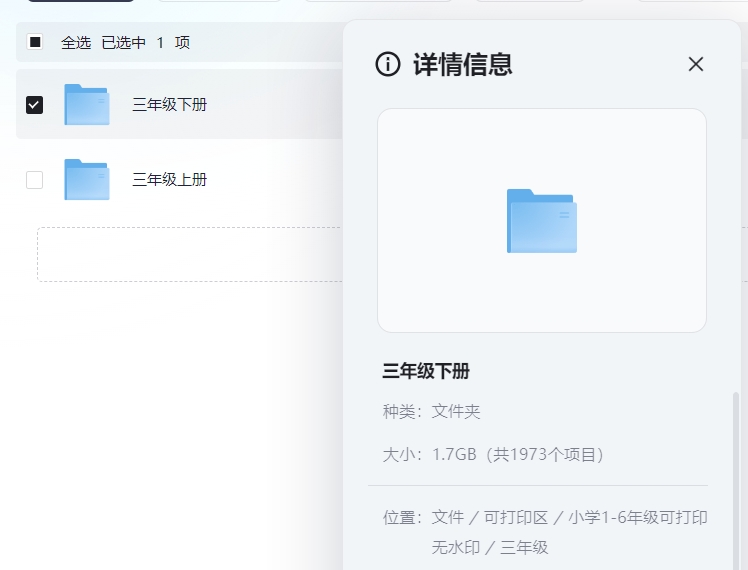Jump to 三年级 in location path
Screen dimensions: 748x570
point(524,547)
